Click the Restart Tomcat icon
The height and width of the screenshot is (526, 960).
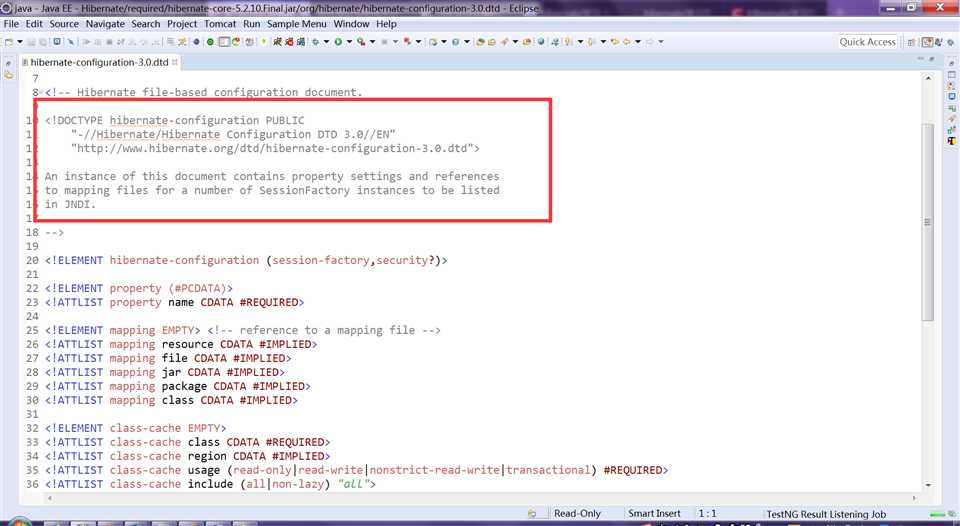300,42
